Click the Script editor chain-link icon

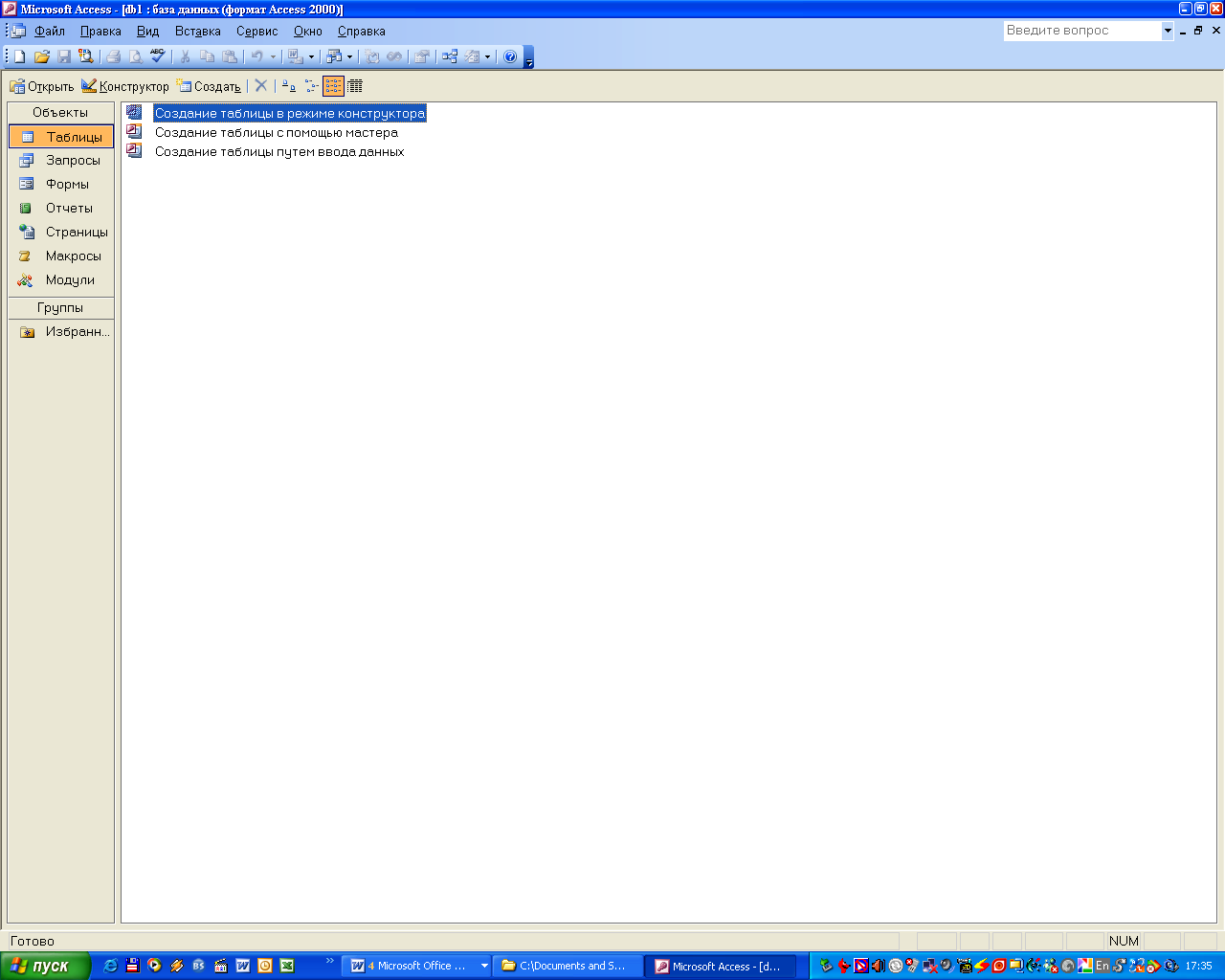[x=394, y=56]
